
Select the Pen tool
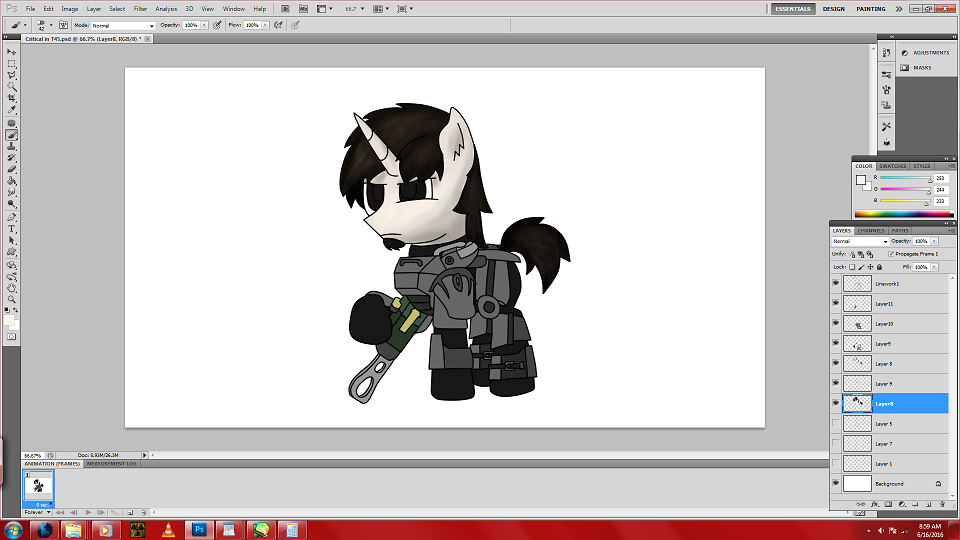pos(12,218)
